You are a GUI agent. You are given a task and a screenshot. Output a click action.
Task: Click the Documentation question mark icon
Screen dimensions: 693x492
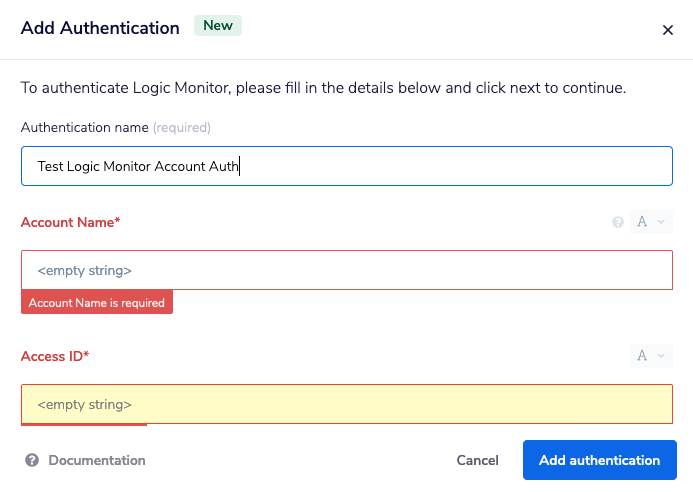(32, 461)
